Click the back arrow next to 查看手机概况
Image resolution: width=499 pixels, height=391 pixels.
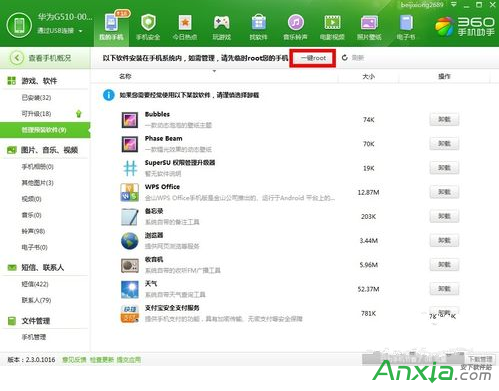tap(17, 58)
